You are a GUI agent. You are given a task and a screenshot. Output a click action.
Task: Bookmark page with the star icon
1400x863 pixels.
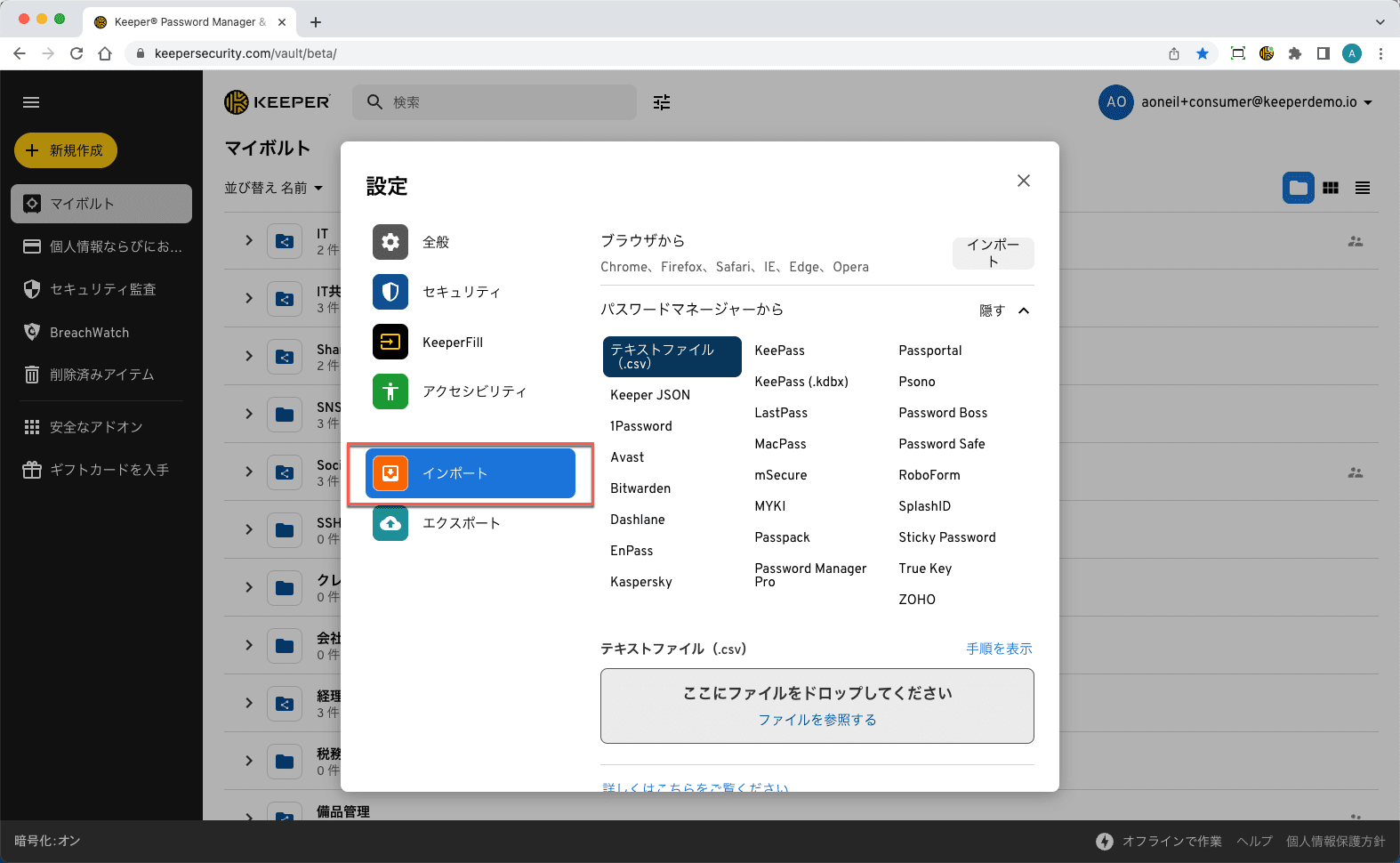[1203, 53]
